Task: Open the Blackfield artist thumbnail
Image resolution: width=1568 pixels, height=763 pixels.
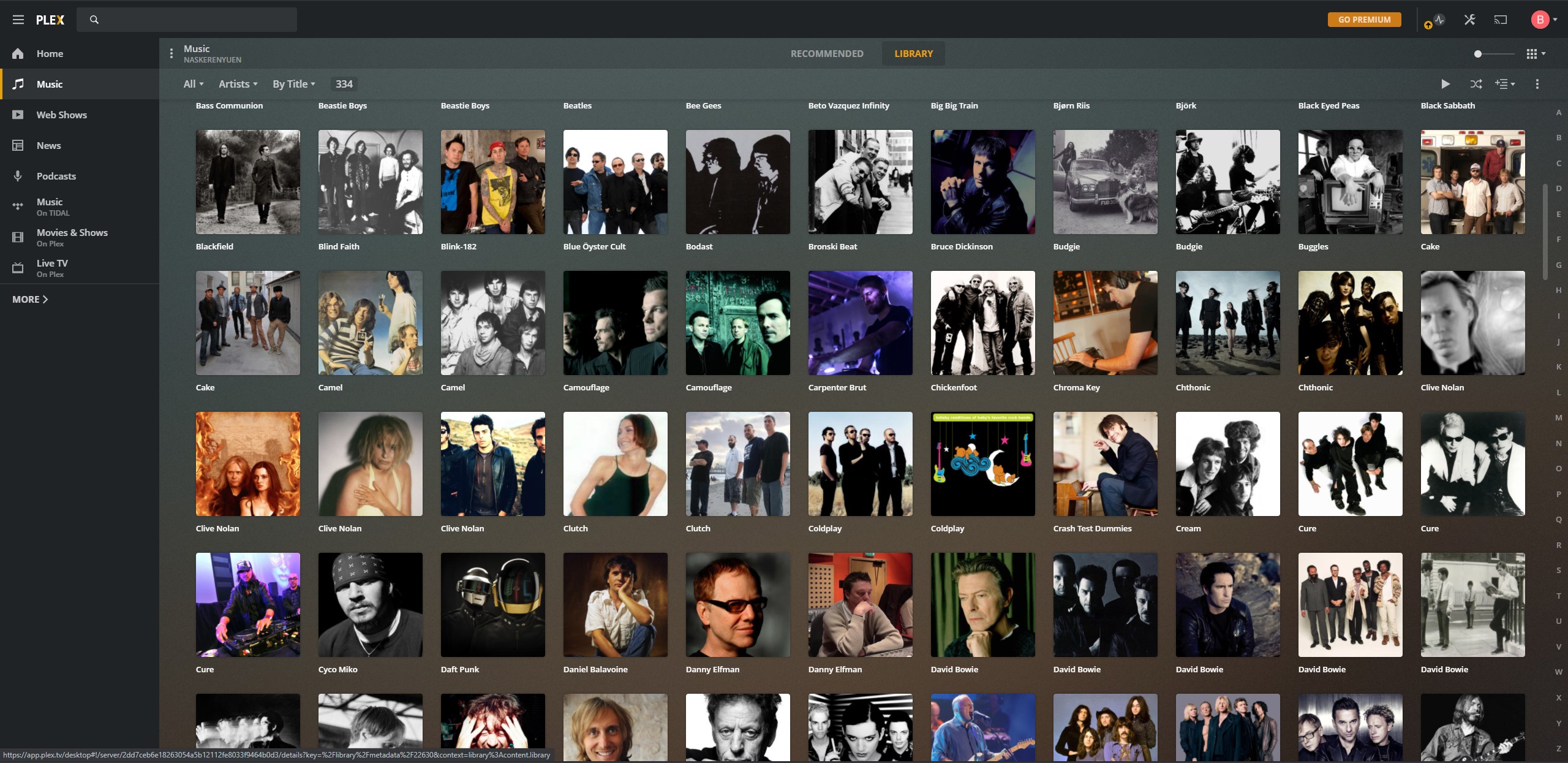Action: tap(248, 182)
